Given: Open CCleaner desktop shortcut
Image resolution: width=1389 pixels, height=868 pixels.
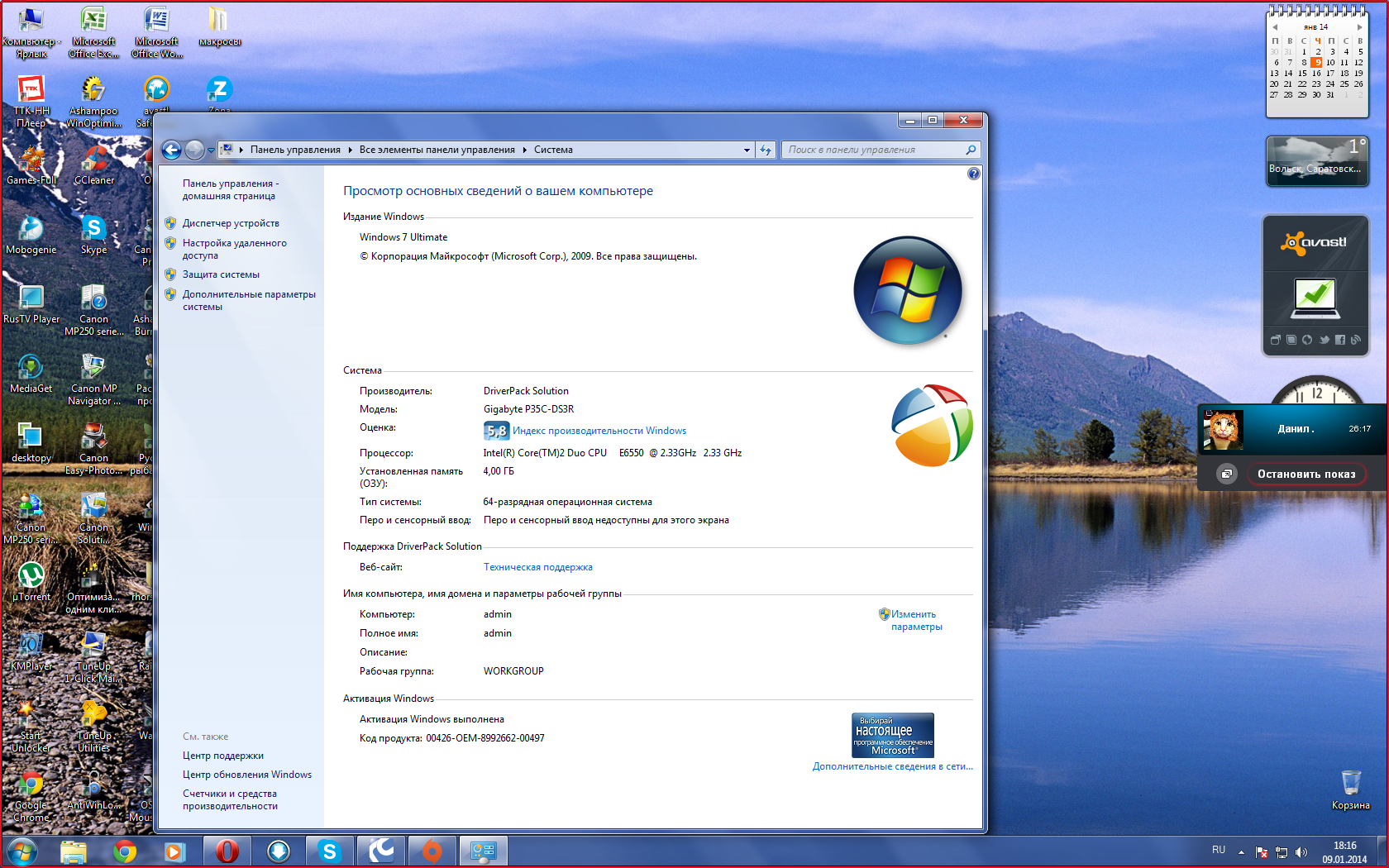Looking at the screenshot, I should [x=94, y=165].
